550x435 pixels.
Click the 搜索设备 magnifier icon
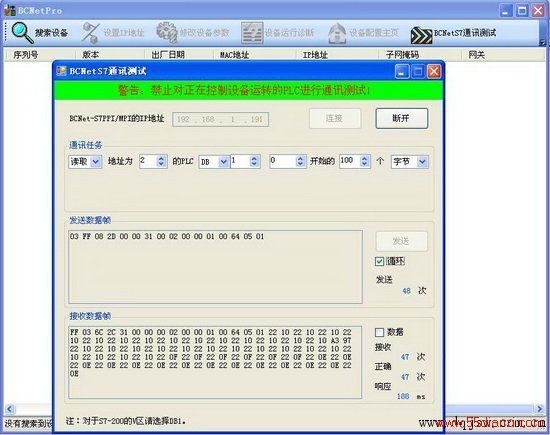pos(22,33)
